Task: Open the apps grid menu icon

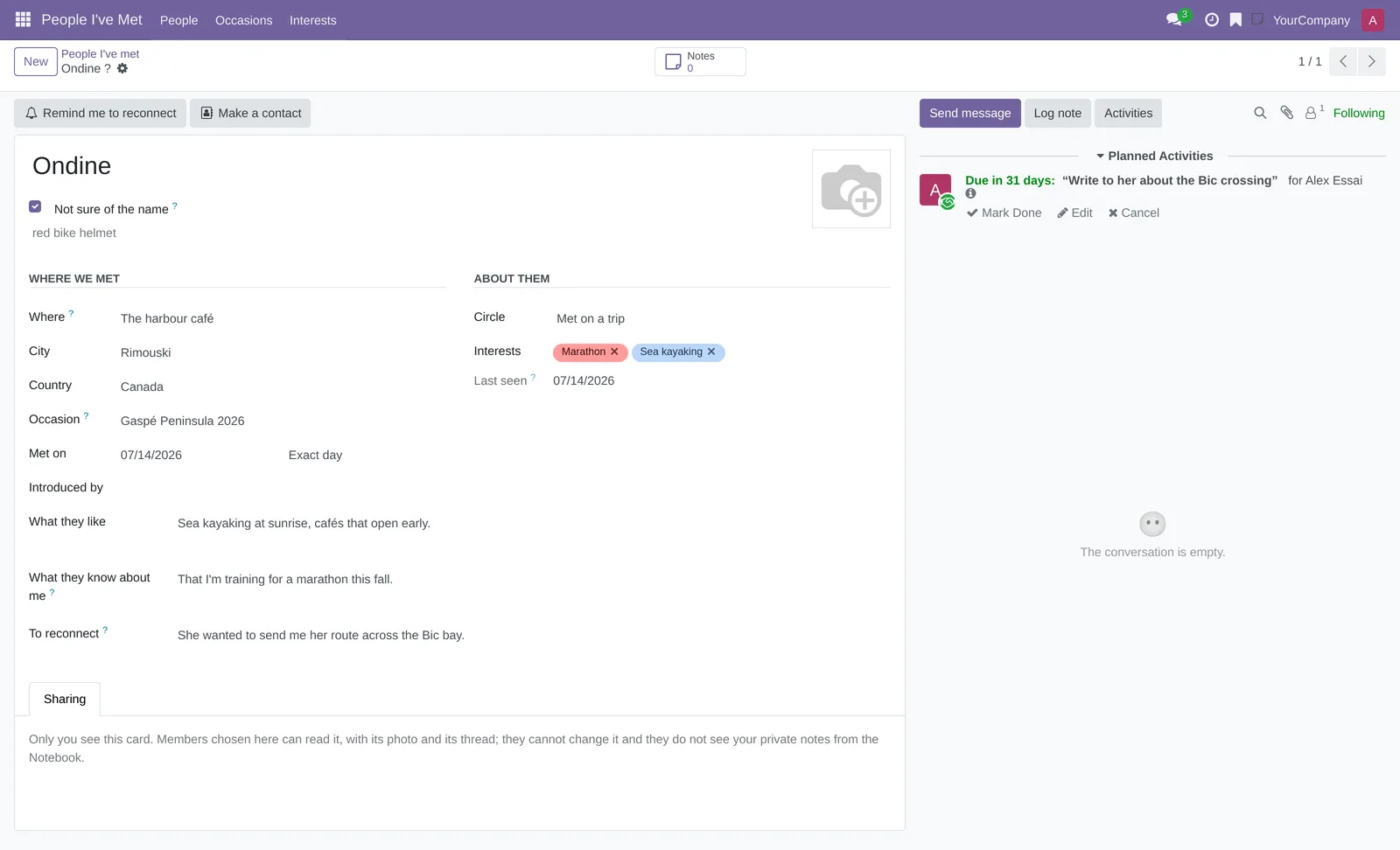Action: coord(23,19)
